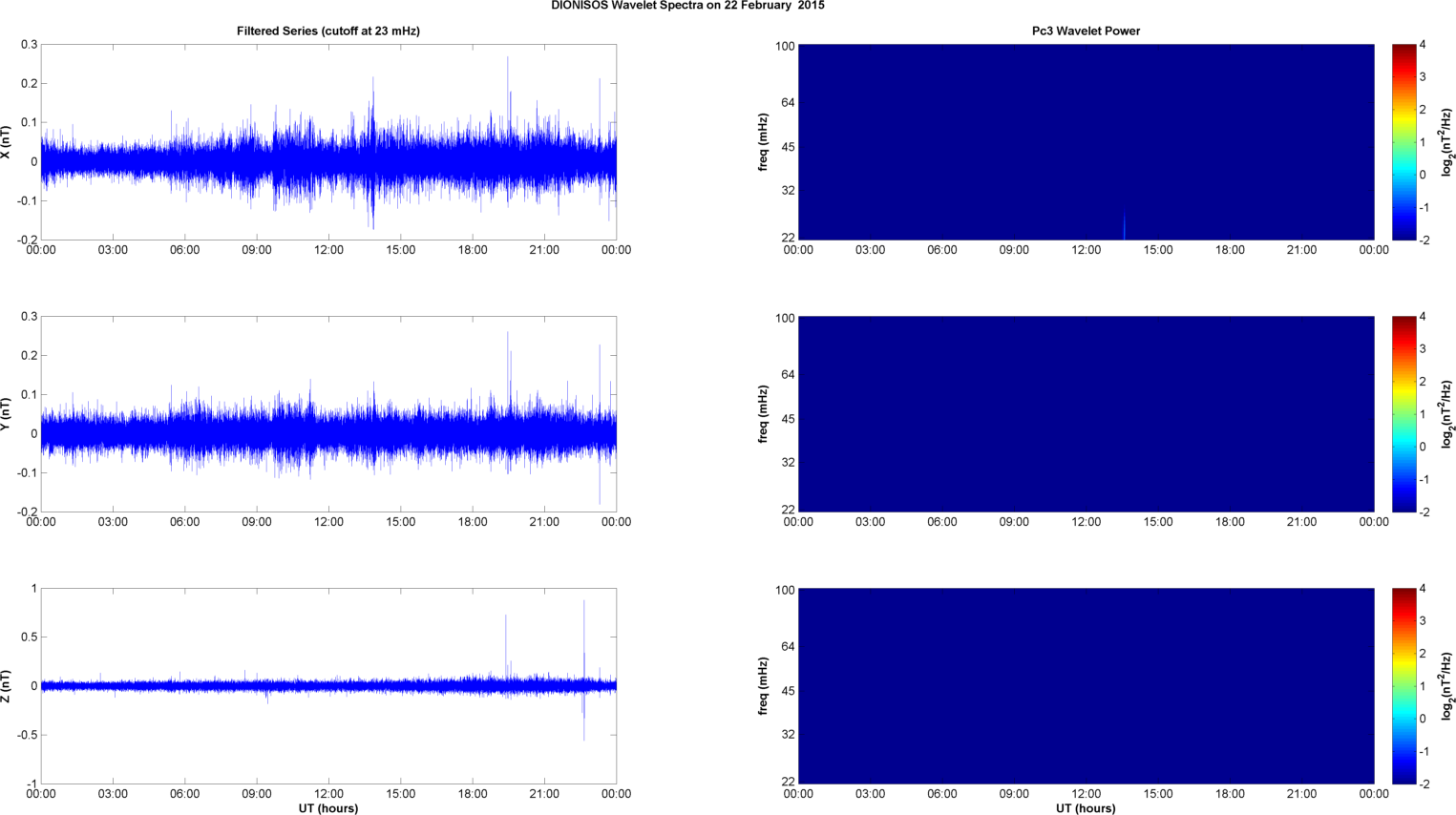The width and height of the screenshot is (1456, 815).
Task: Click inside the Z component filtered series plot
Action: 328,686
